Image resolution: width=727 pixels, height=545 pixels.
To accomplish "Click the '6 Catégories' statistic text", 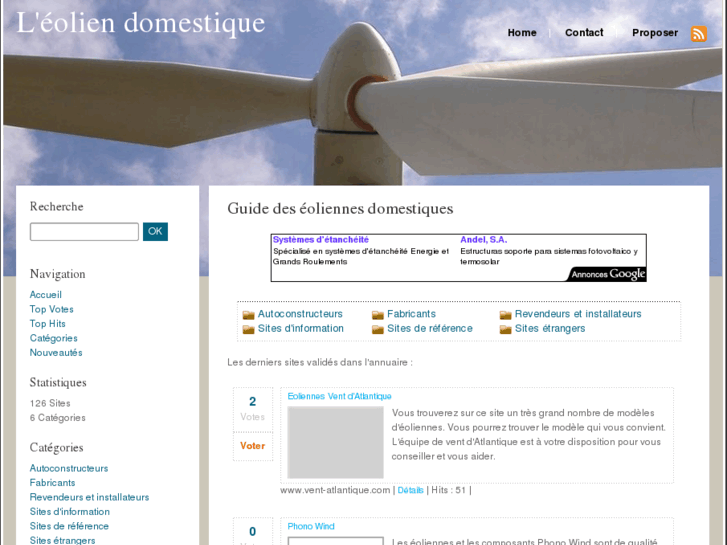I will pyautogui.click(x=57, y=417).
